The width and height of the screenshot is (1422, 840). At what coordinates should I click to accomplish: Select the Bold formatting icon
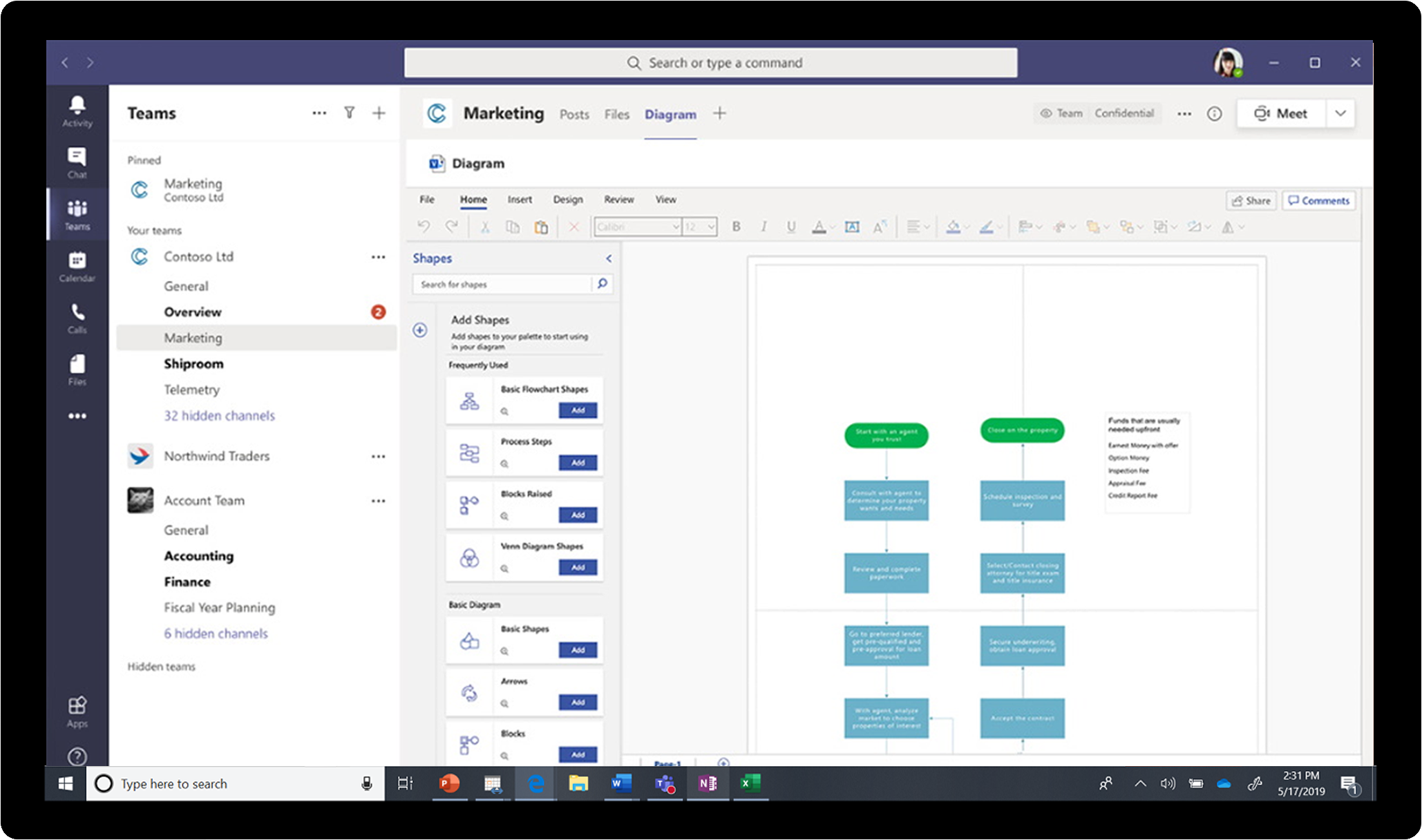pos(736,226)
